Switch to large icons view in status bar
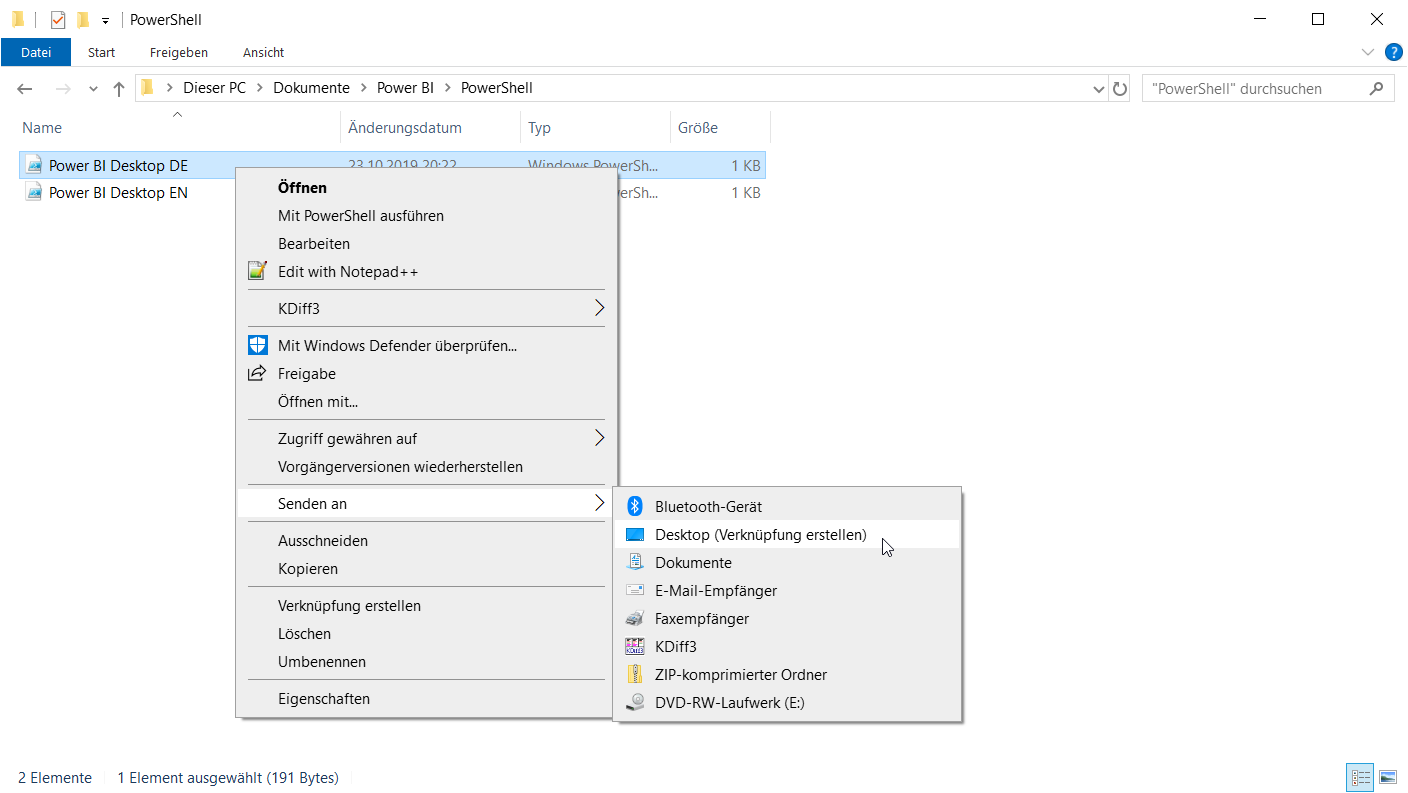Viewport: 1408px width, 793px height. point(1388,777)
